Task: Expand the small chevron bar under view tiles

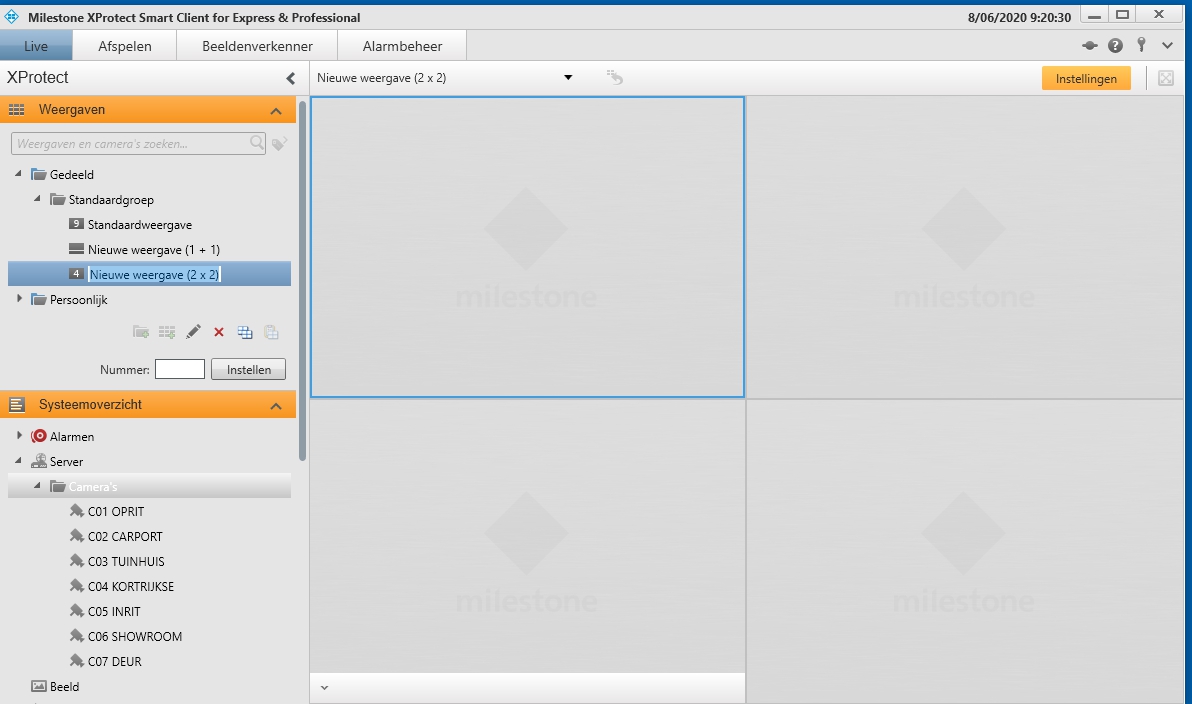Action: (x=325, y=688)
